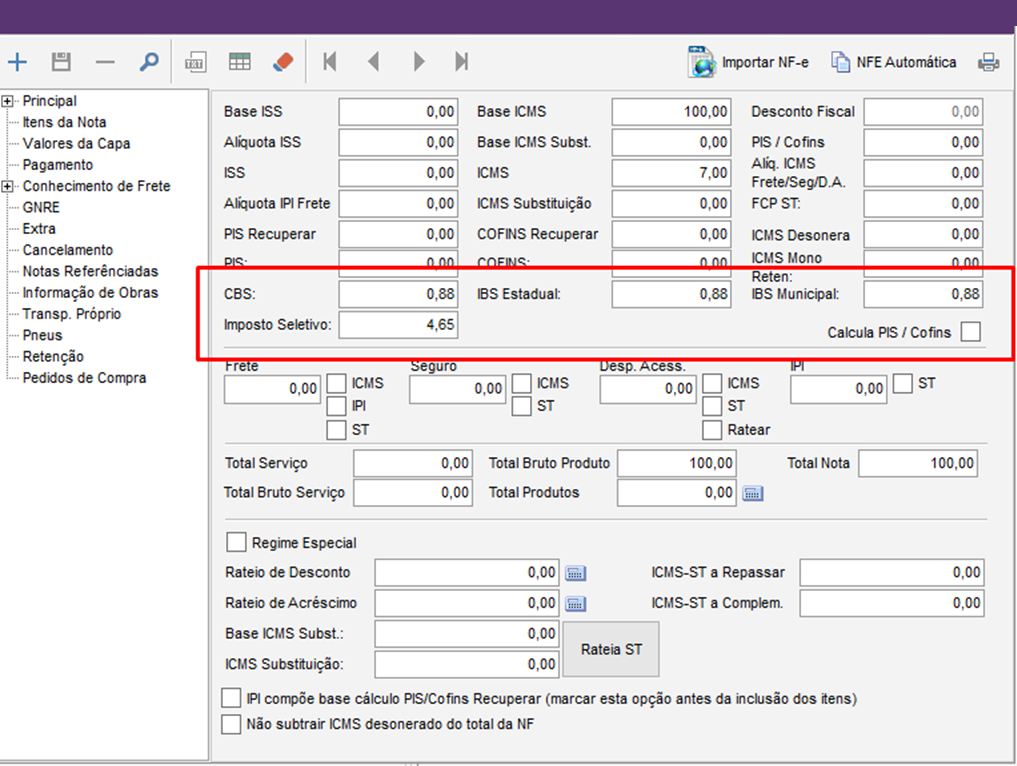
Task: Enable the Calcula PIS / Cofins checkbox
Action: click(x=970, y=332)
